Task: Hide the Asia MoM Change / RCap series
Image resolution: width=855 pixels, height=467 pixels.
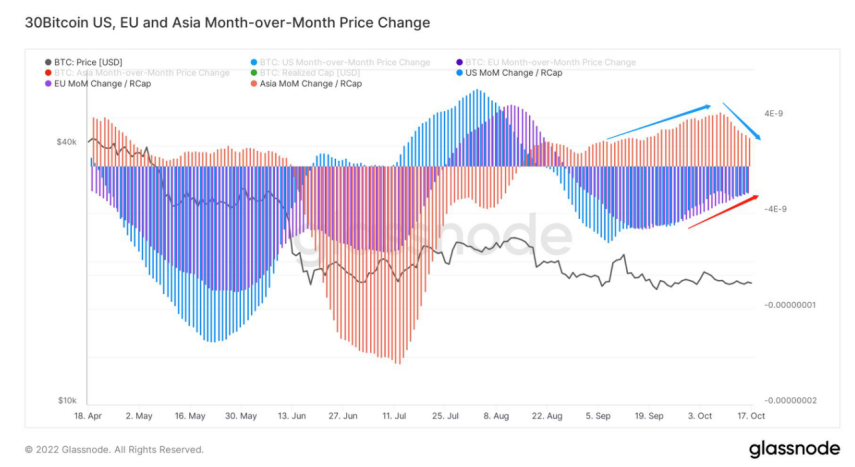Action: pyautogui.click(x=309, y=84)
